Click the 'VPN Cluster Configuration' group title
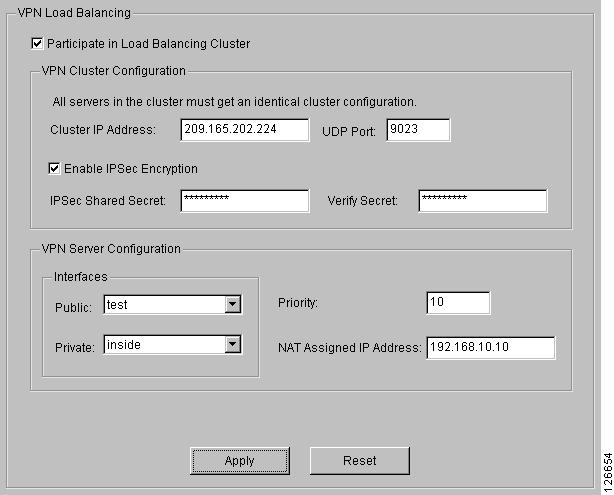 pos(114,71)
